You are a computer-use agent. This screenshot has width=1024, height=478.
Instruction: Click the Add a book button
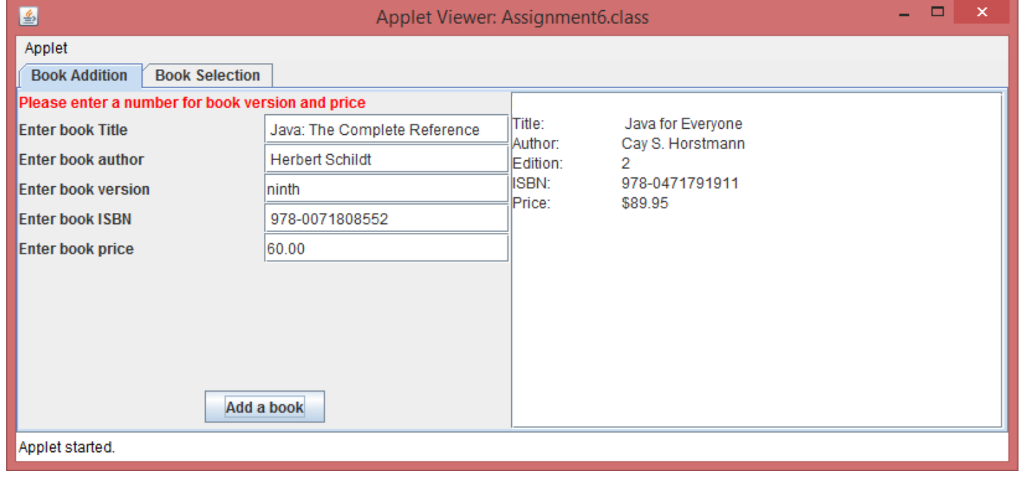(x=264, y=407)
